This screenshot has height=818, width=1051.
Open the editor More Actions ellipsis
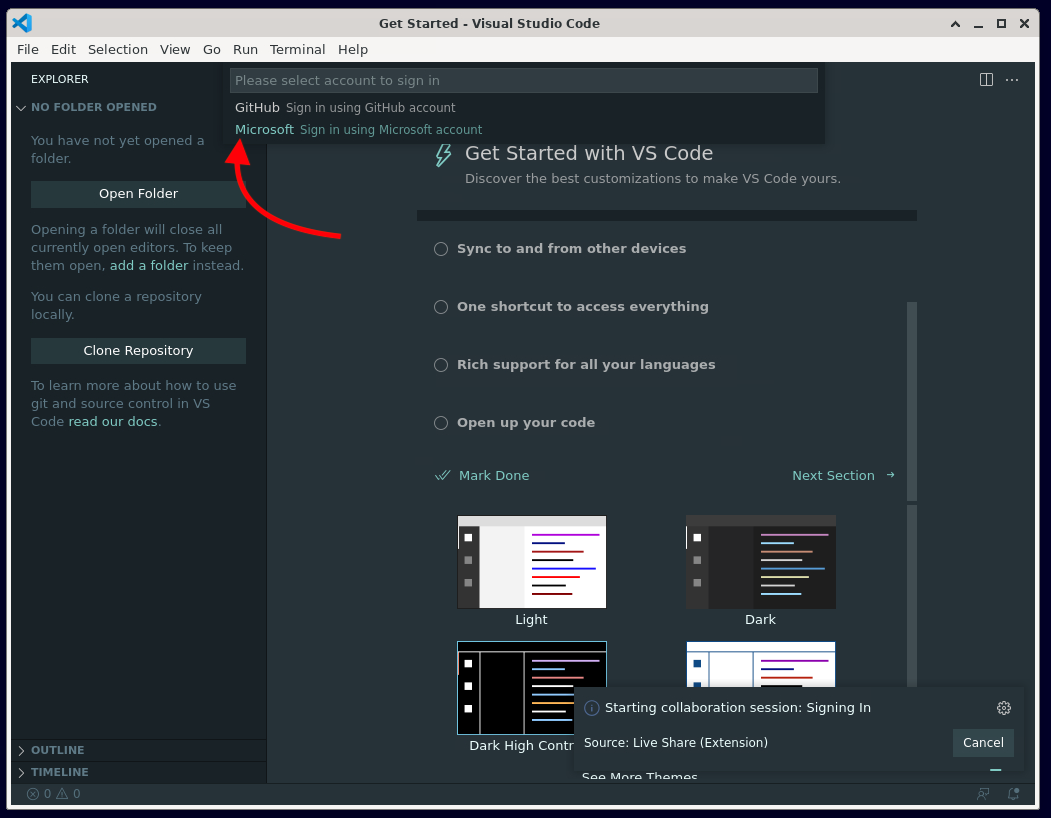[x=1012, y=80]
